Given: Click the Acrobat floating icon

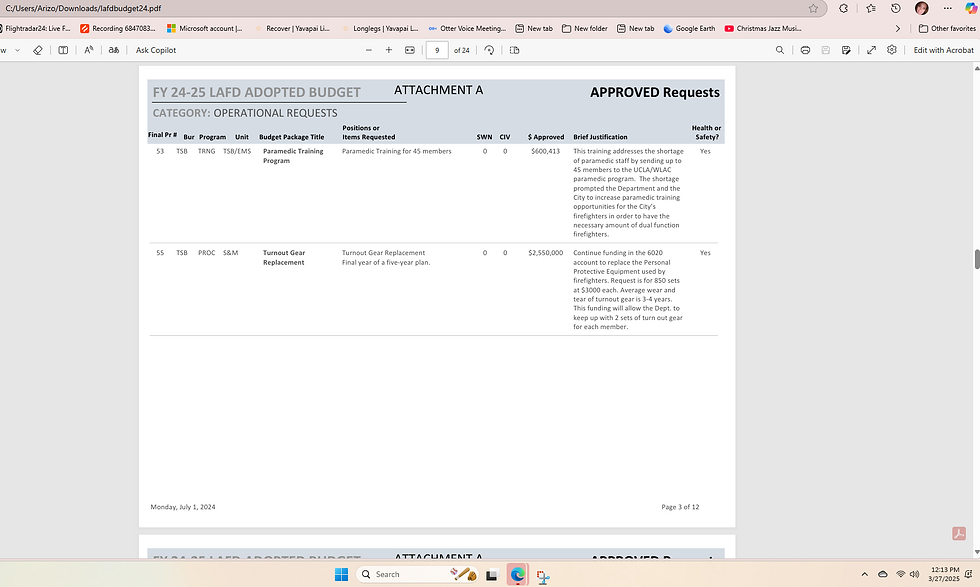Looking at the screenshot, I should (x=959, y=533).
